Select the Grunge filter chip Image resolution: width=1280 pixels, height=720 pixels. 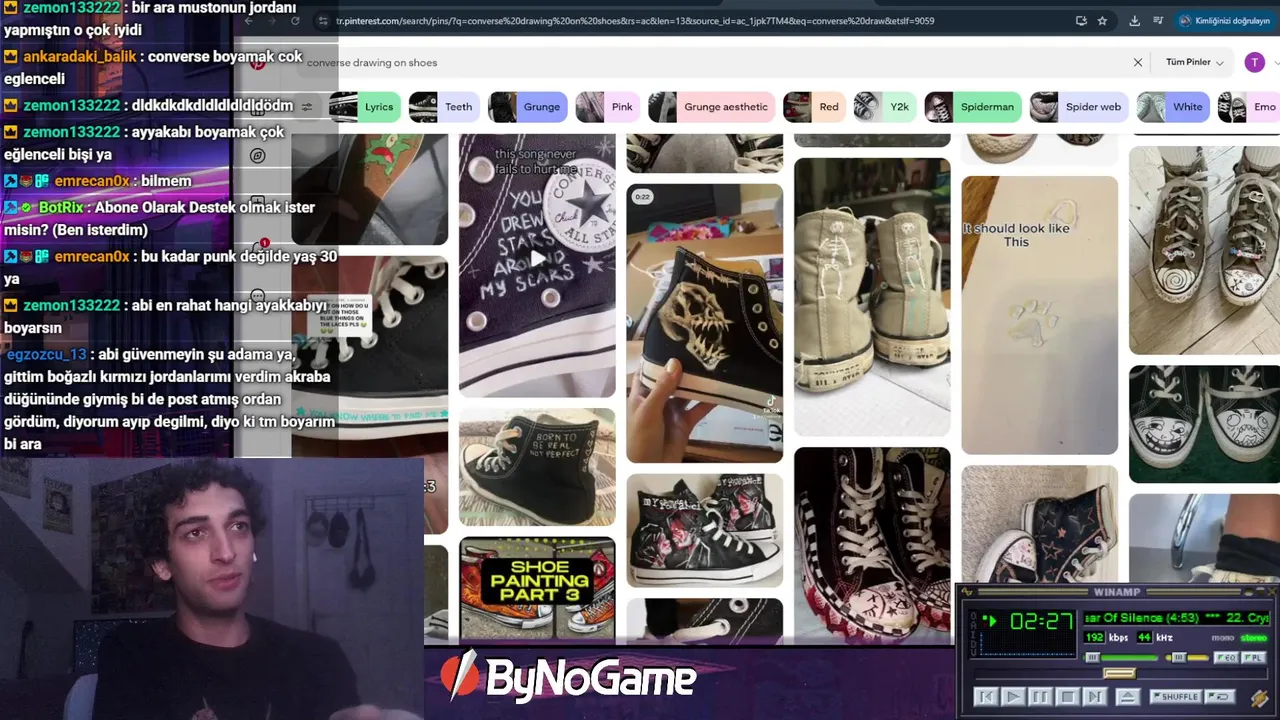point(528,107)
